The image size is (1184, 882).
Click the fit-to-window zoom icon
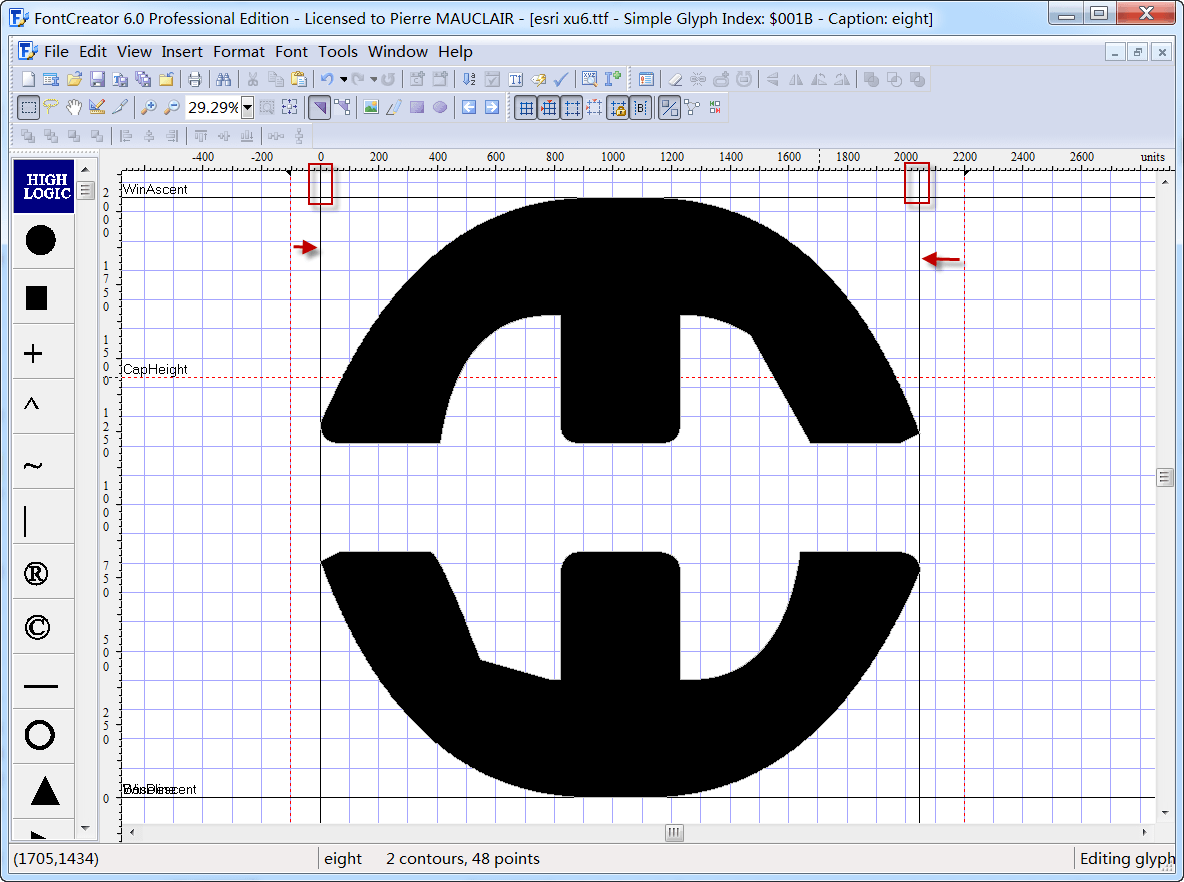pos(290,107)
